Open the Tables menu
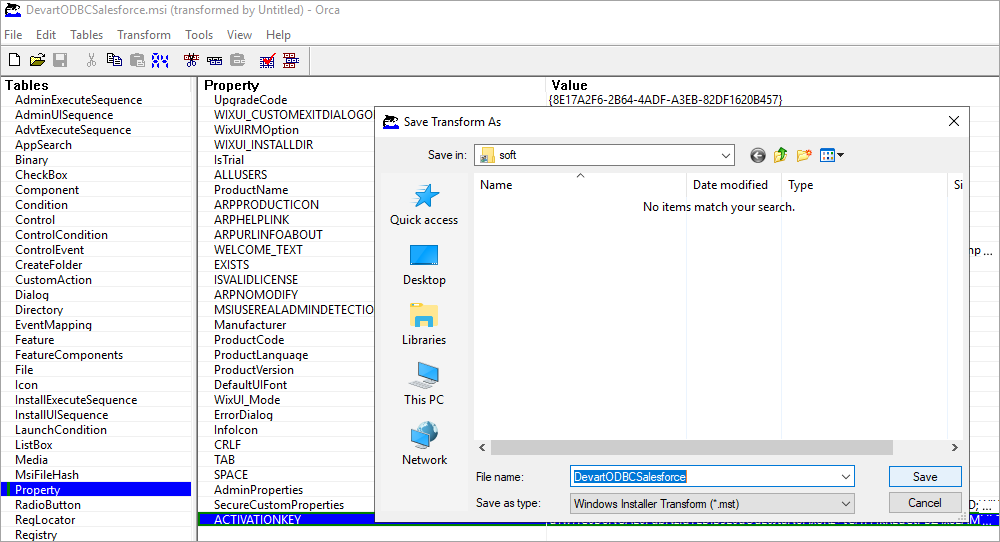Viewport: 1000px width, 542px height. click(86, 34)
